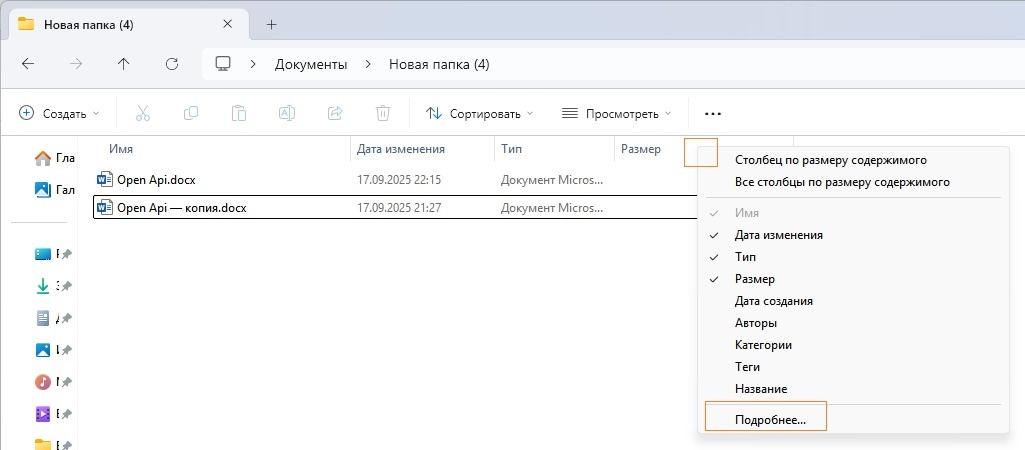1025x450 pixels.
Task: Click the Paste clipboard icon
Action: (238, 113)
